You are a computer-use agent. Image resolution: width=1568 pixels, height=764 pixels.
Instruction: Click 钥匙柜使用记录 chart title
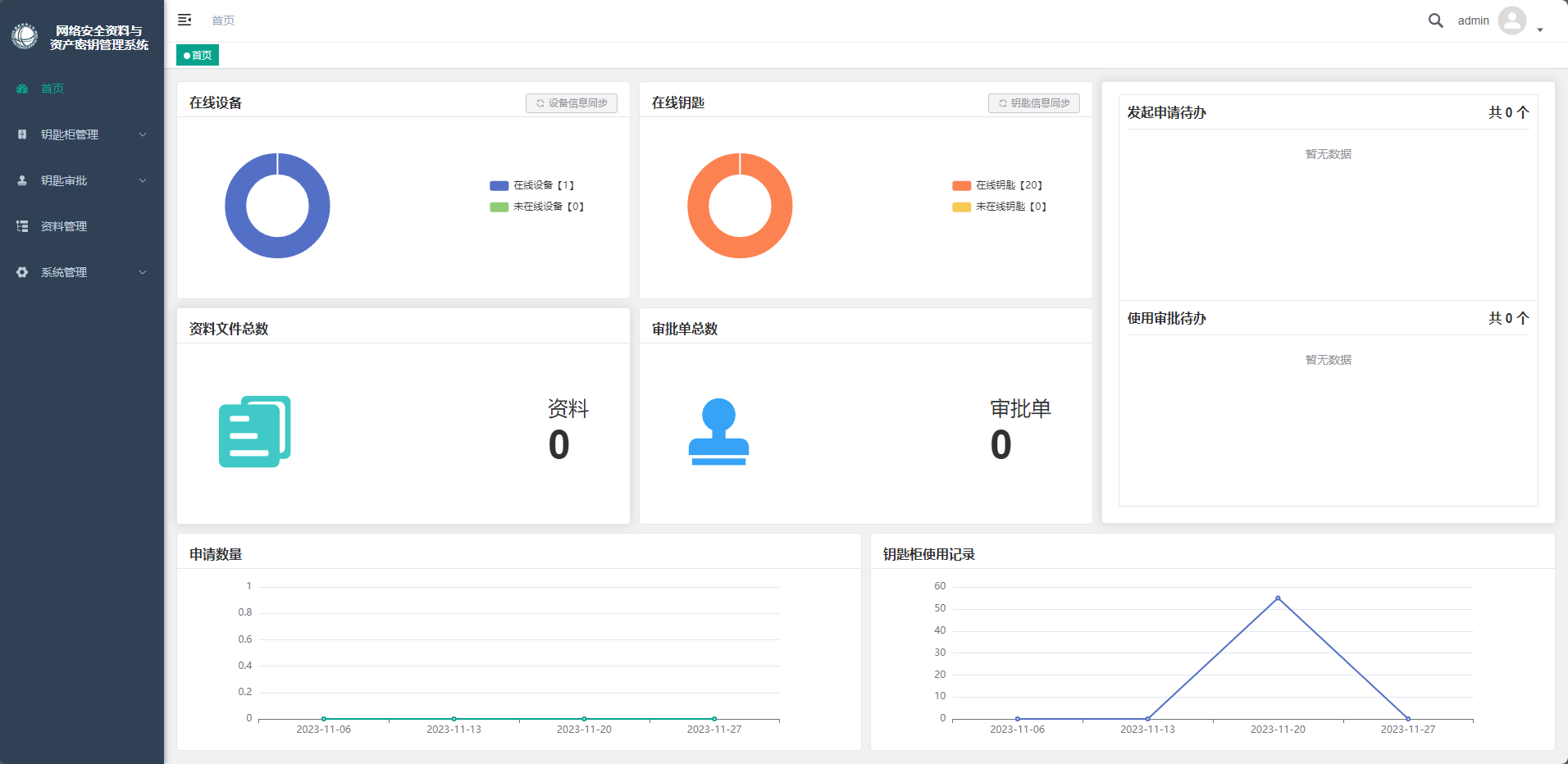[x=929, y=555]
